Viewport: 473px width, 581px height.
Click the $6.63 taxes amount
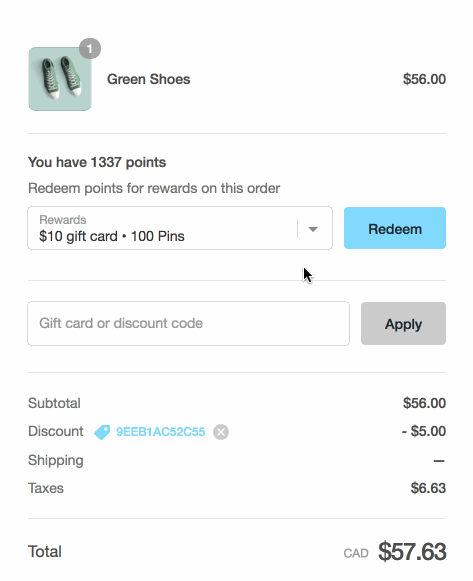click(x=428, y=488)
